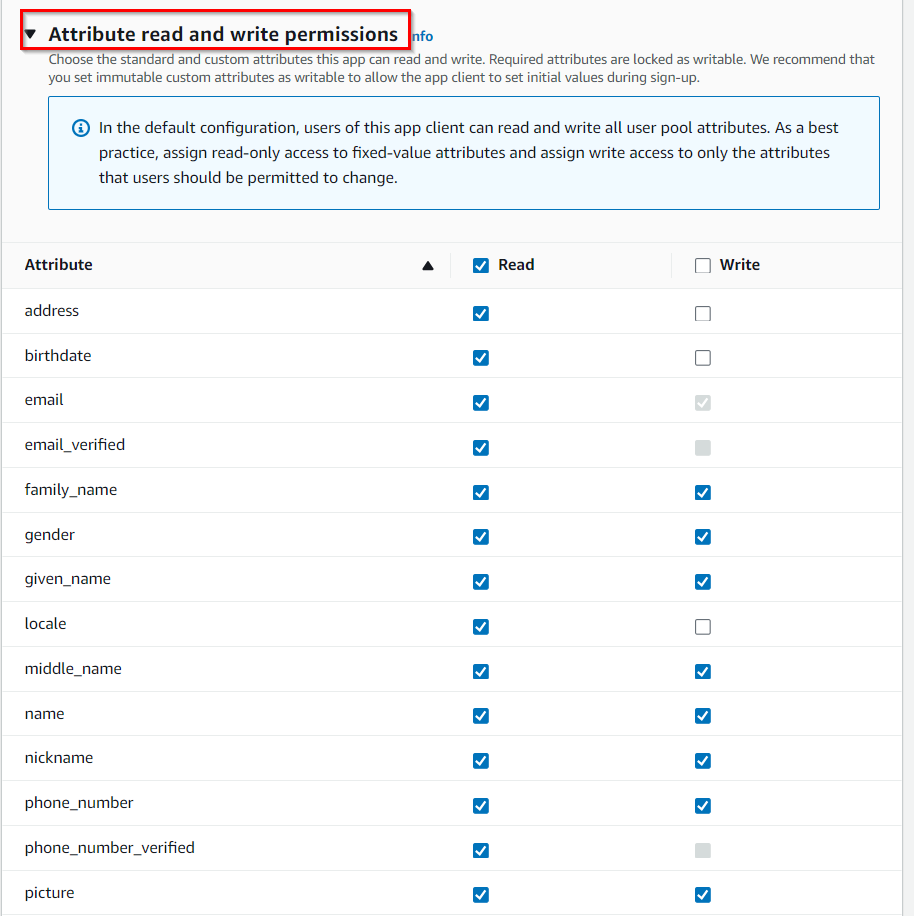Disable Write permission for nickname
Viewport: 914px width, 916px height.
tap(703, 761)
